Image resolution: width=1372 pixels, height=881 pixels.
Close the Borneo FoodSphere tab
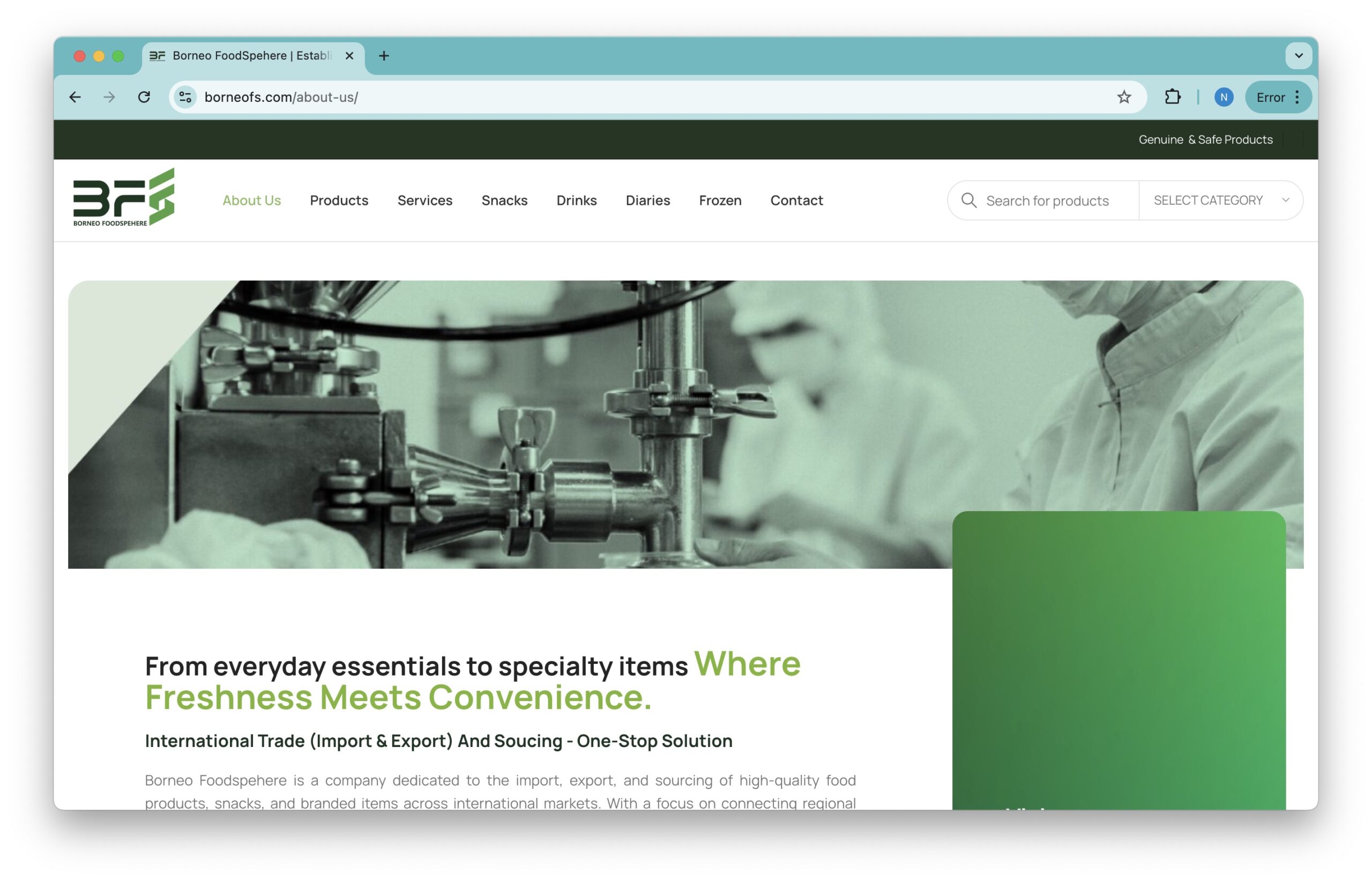point(349,55)
